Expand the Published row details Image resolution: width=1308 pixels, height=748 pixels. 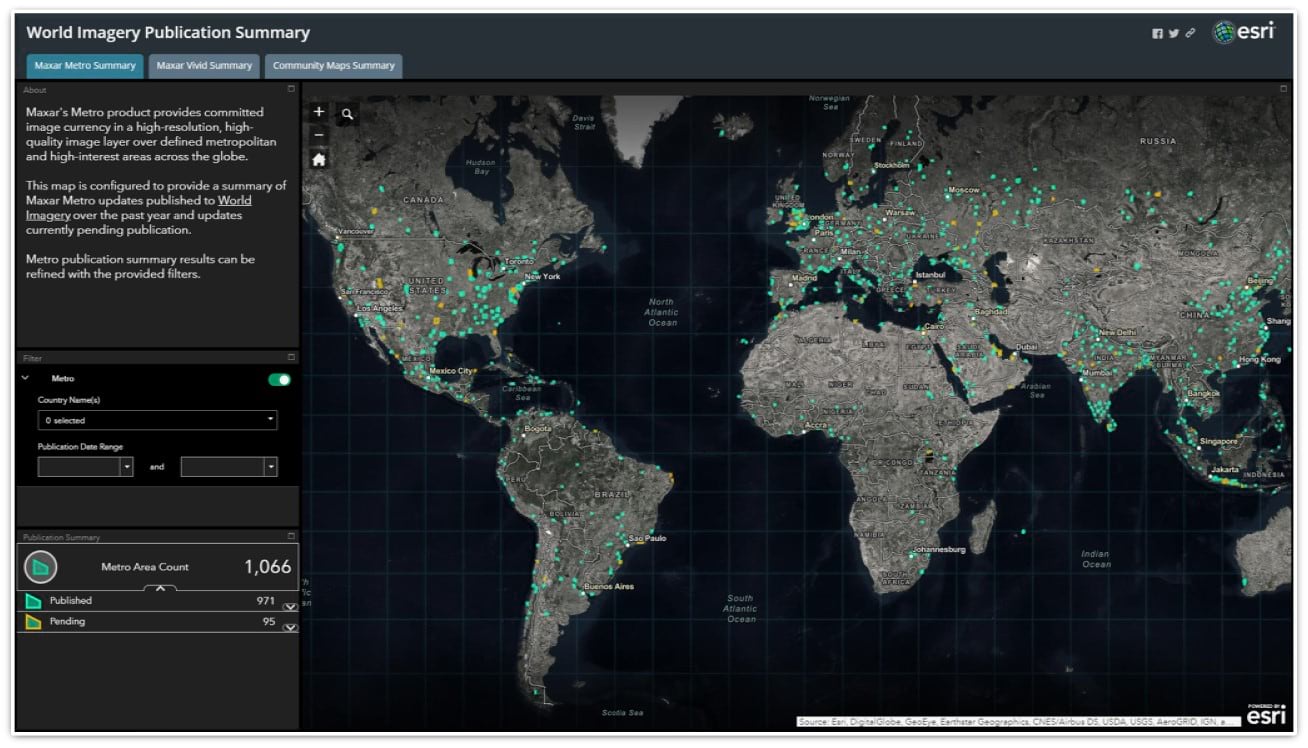coord(290,607)
